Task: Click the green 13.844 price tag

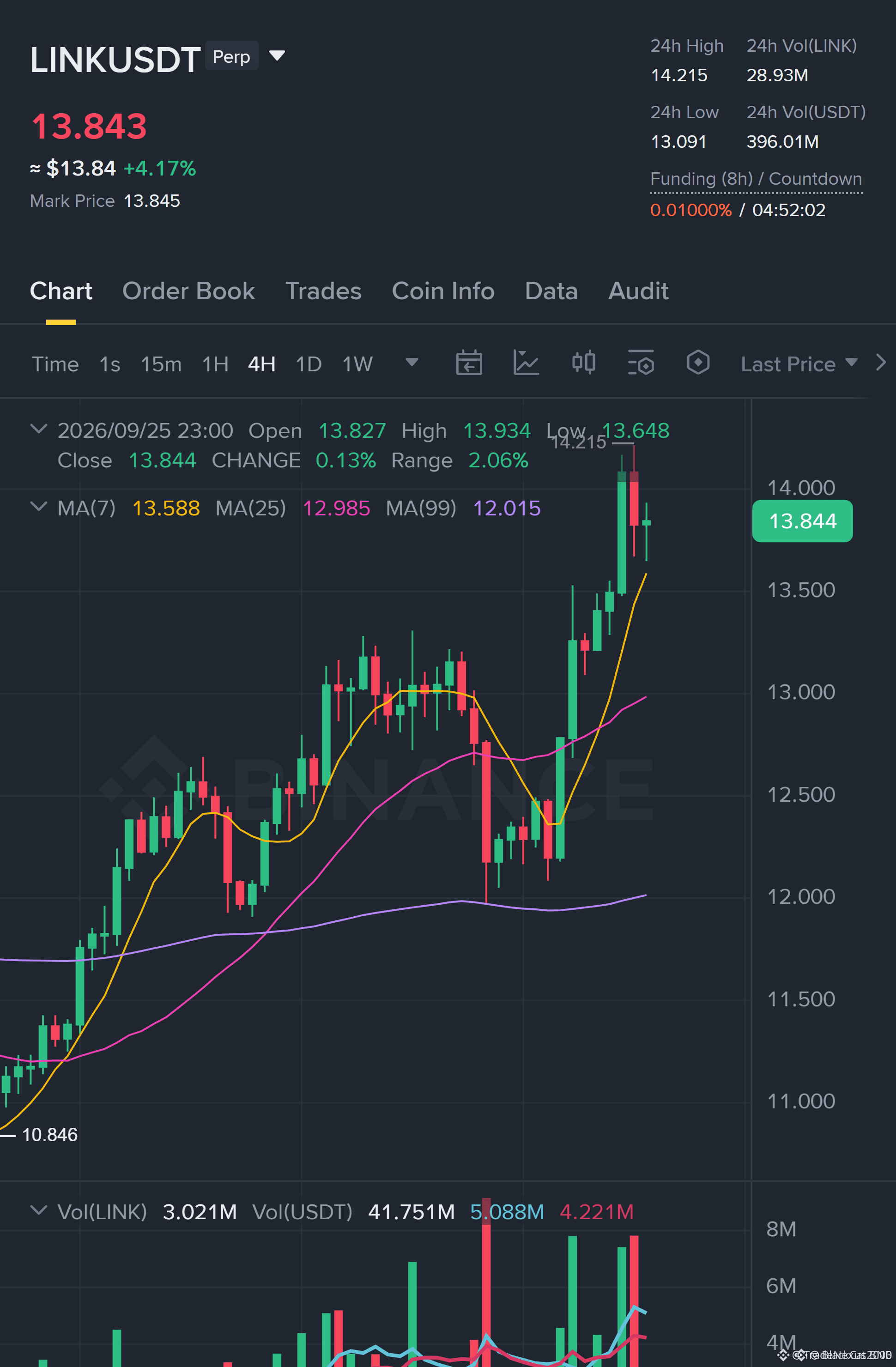Action: tap(802, 521)
